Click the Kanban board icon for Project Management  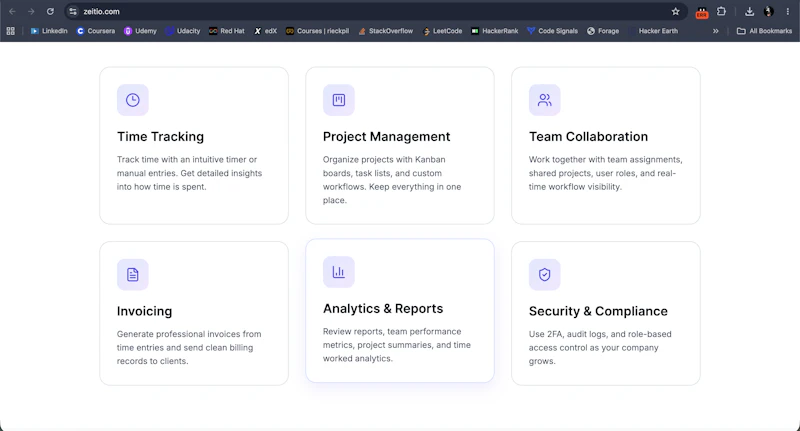coord(339,100)
